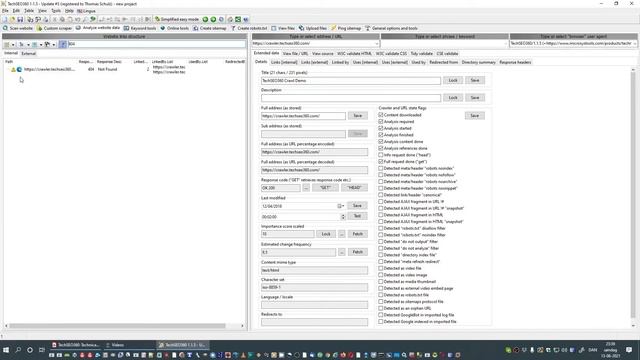
Task: Switch to the Response headers tab
Action: pyautogui.click(x=515, y=62)
